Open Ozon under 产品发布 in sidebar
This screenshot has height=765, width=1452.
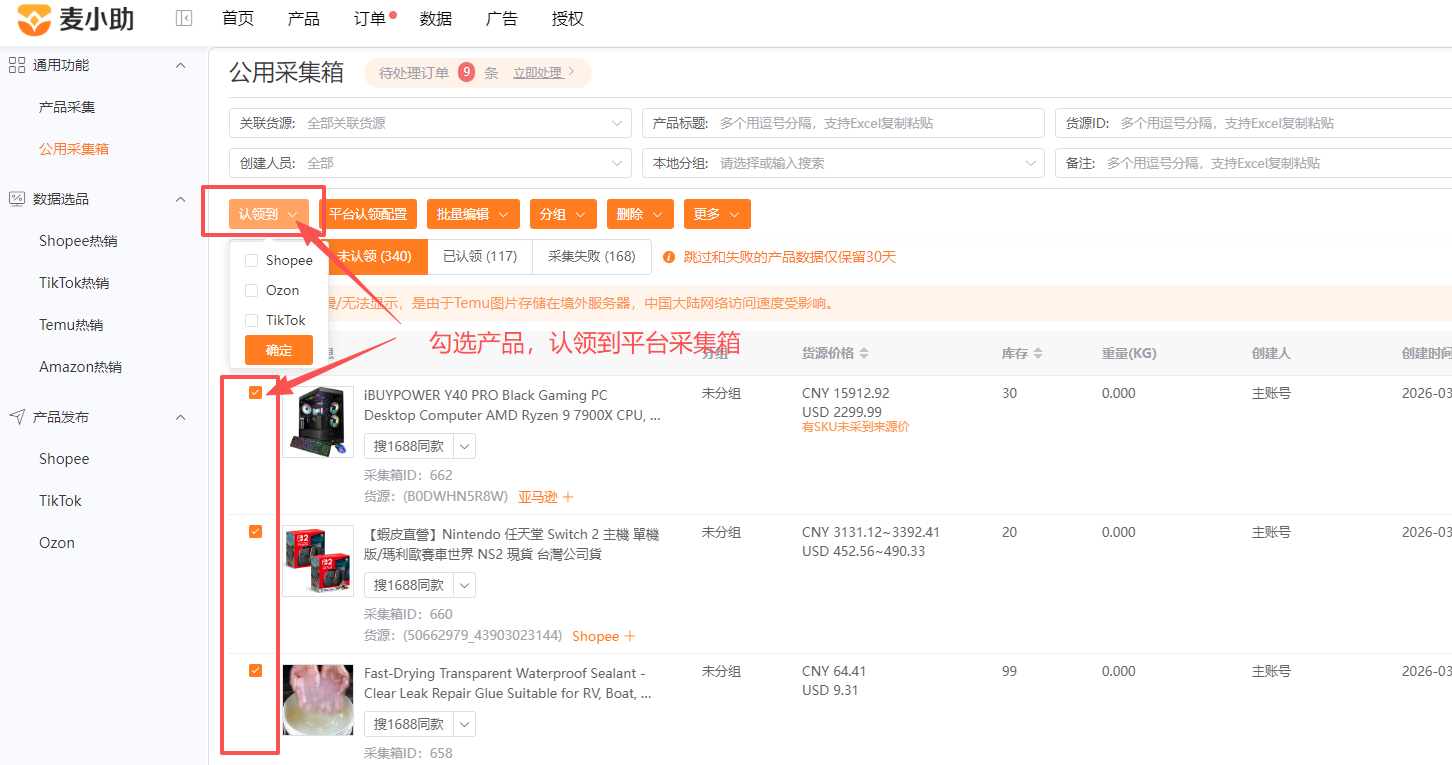(x=57, y=543)
